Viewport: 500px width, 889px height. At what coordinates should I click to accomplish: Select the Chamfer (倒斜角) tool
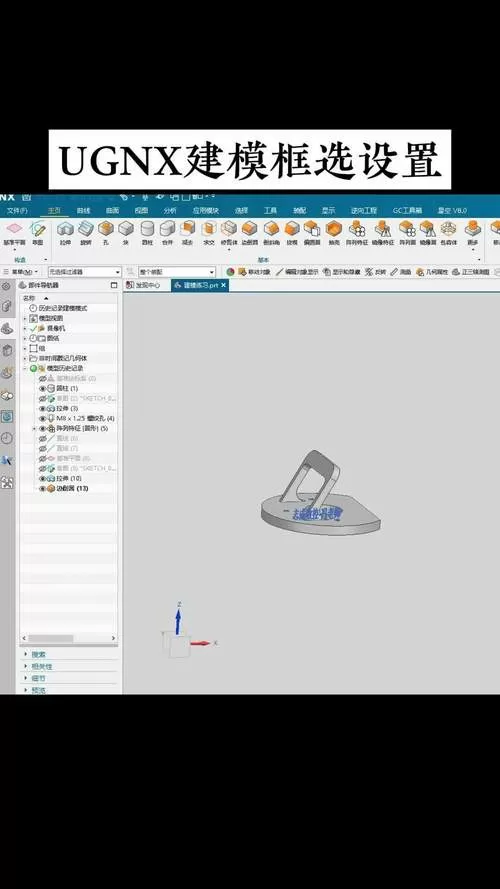[271, 233]
